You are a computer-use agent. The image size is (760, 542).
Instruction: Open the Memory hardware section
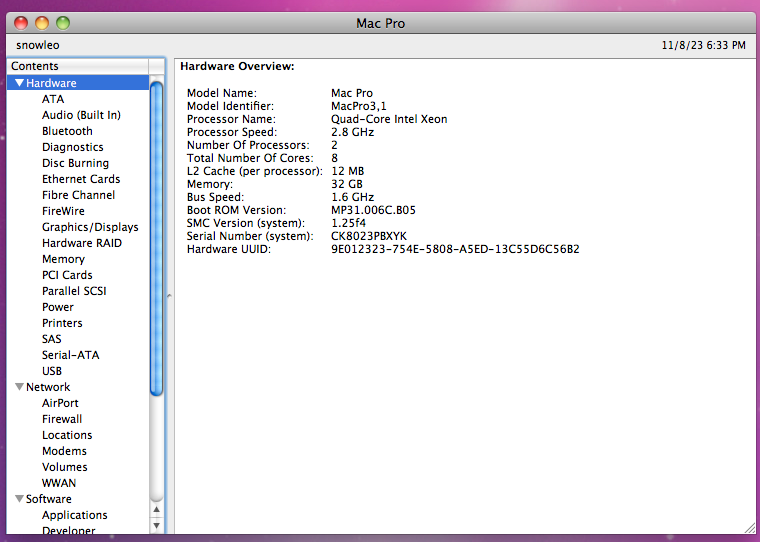(63, 259)
